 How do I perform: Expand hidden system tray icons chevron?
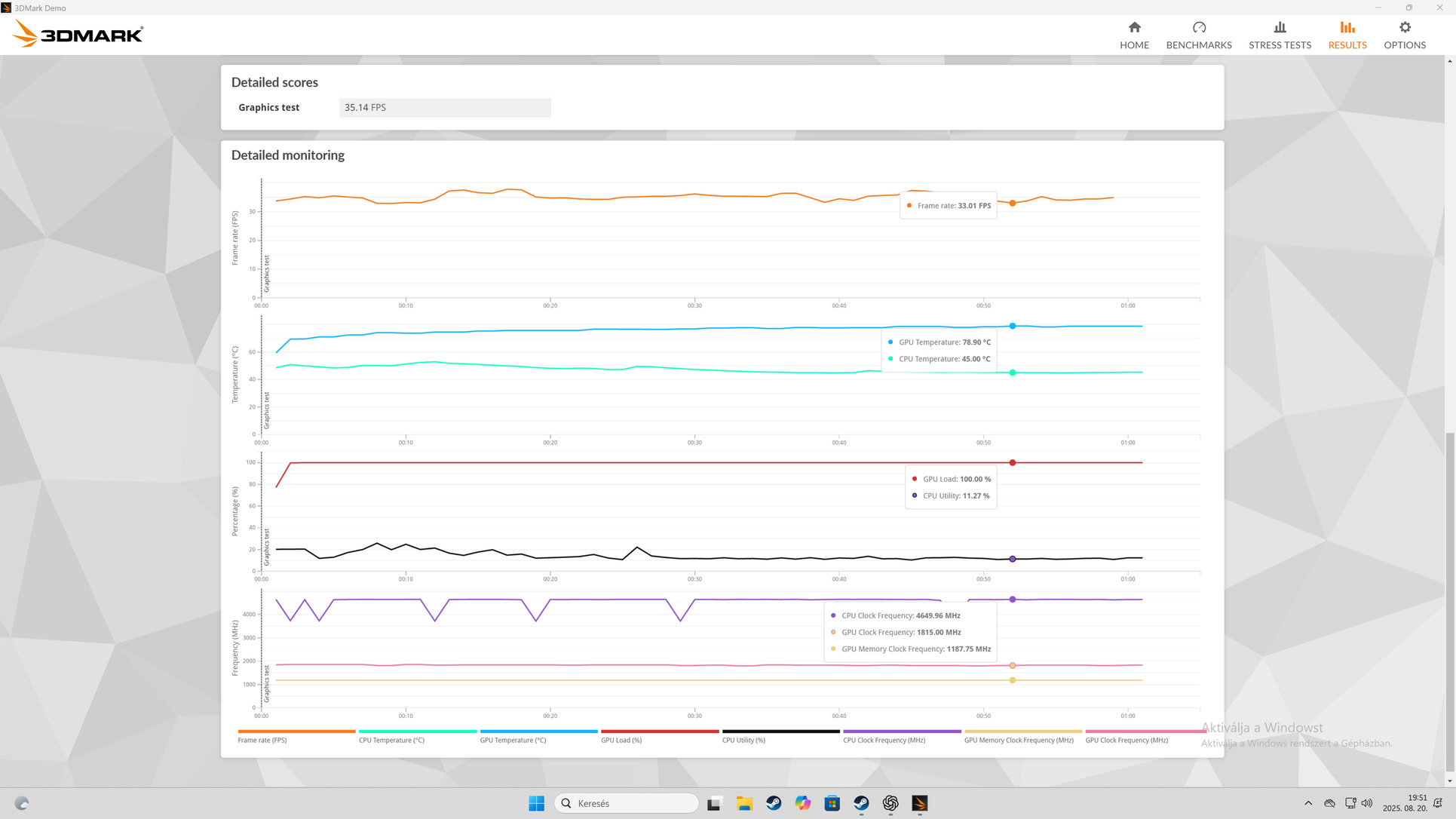1308,803
